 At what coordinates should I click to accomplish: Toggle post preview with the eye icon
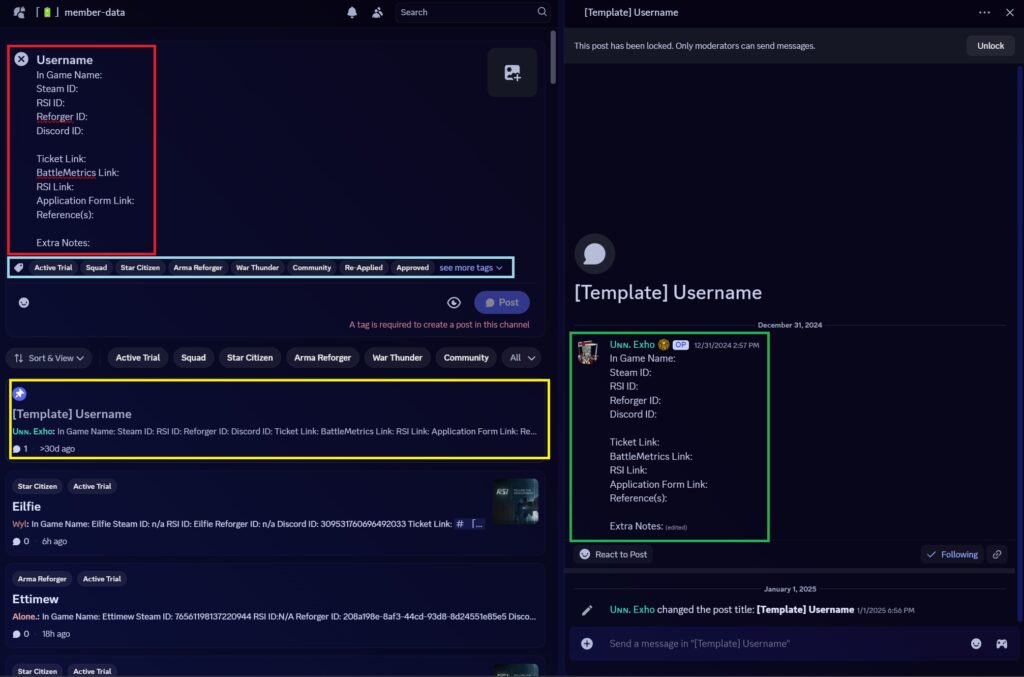[x=454, y=302]
